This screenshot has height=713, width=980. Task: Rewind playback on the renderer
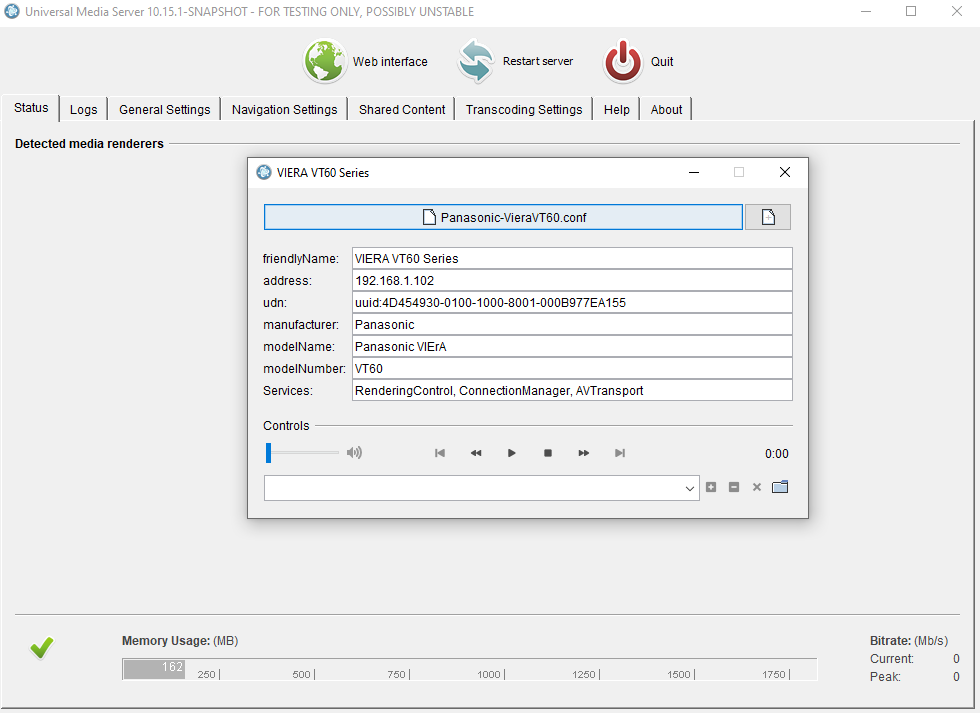[475, 453]
